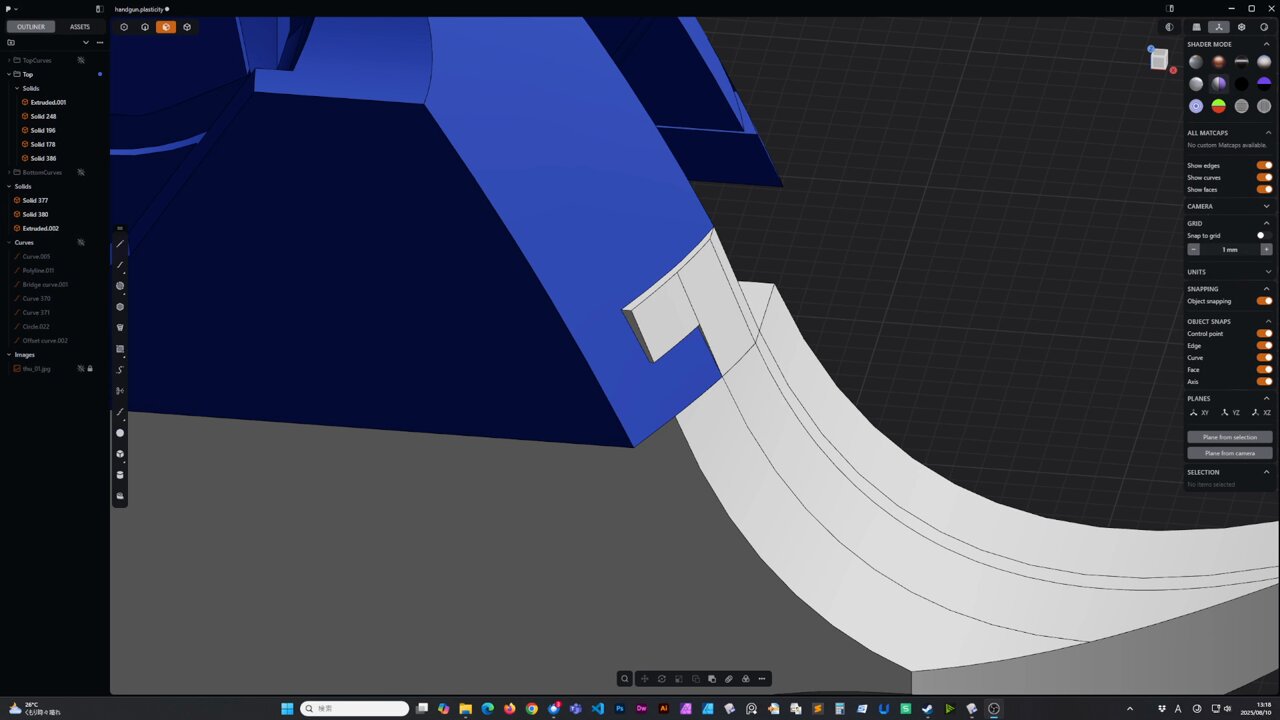This screenshot has width=1280, height=720.
Task: Select the XY plane
Action: pos(1199,412)
